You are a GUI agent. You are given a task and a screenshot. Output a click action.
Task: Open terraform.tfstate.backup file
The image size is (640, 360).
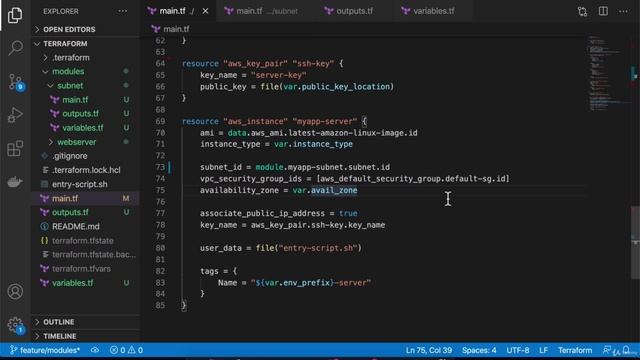pos(85,255)
